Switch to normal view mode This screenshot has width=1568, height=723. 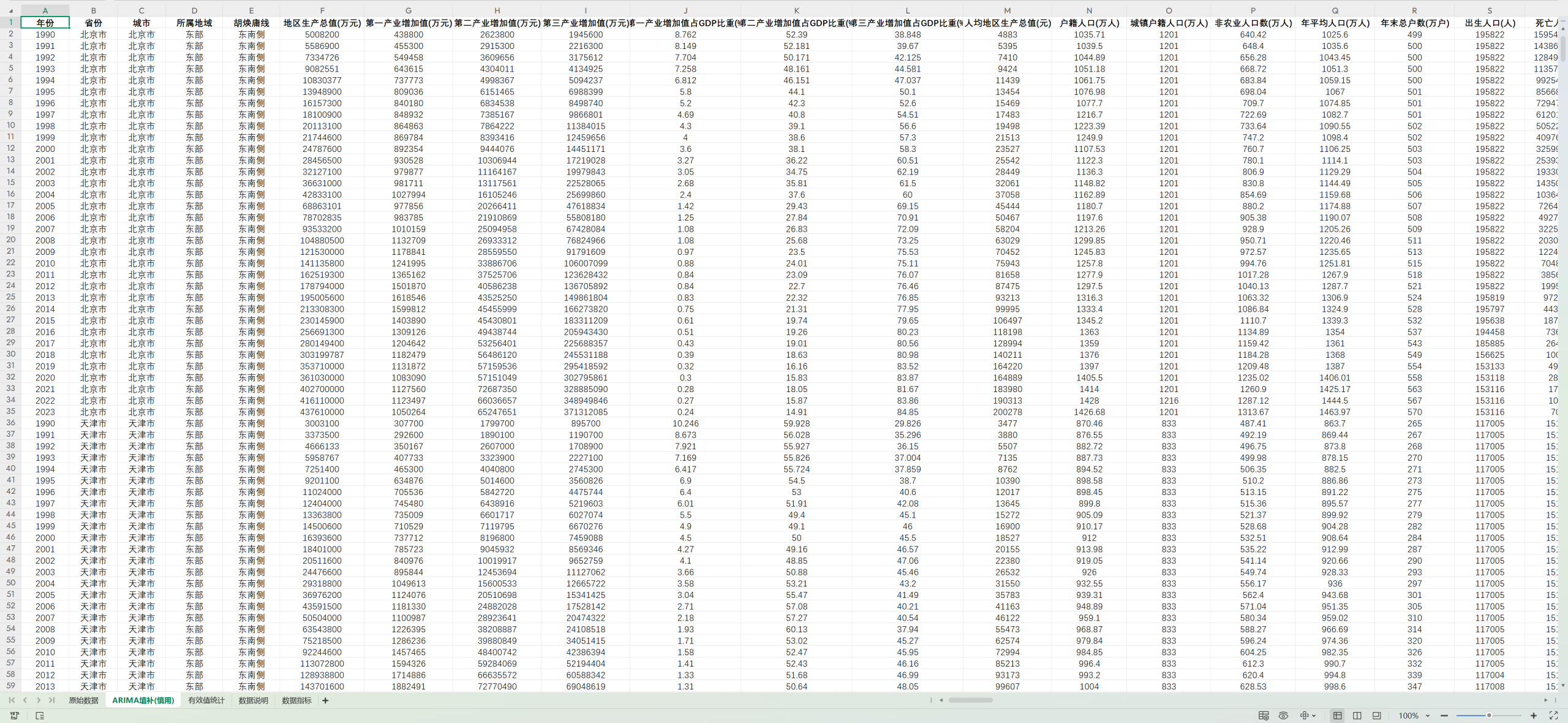[x=1338, y=716]
